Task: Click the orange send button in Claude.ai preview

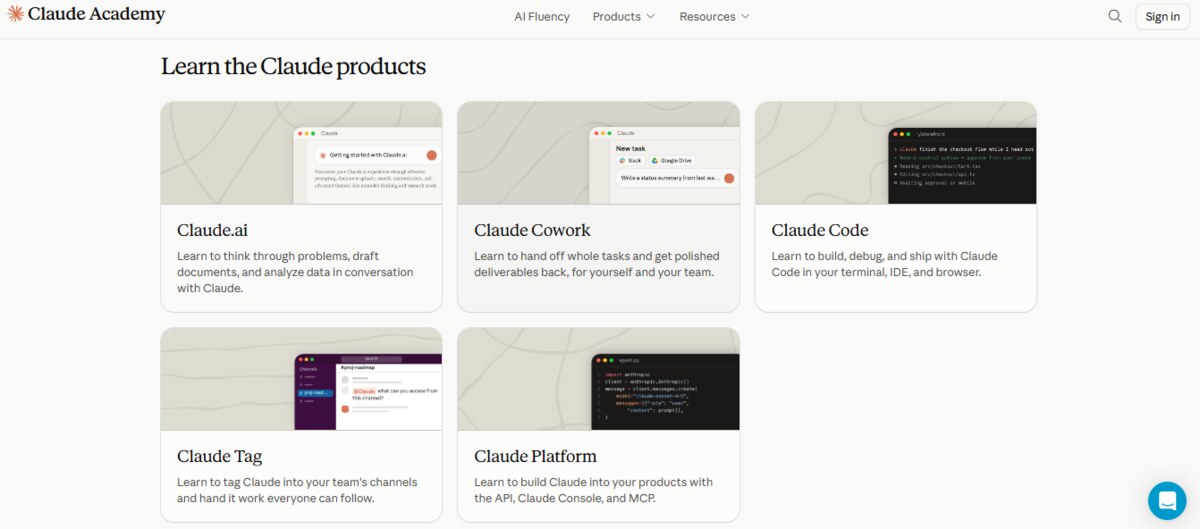Action: pos(431,155)
